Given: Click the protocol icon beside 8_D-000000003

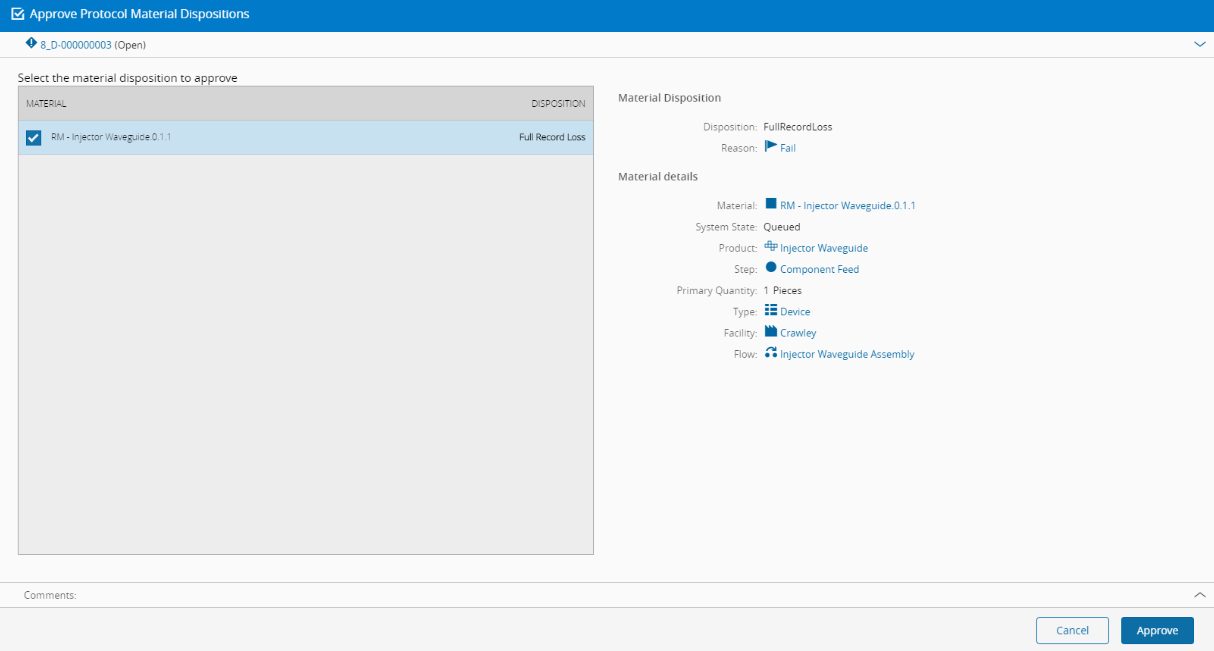Looking at the screenshot, I should click(31, 44).
